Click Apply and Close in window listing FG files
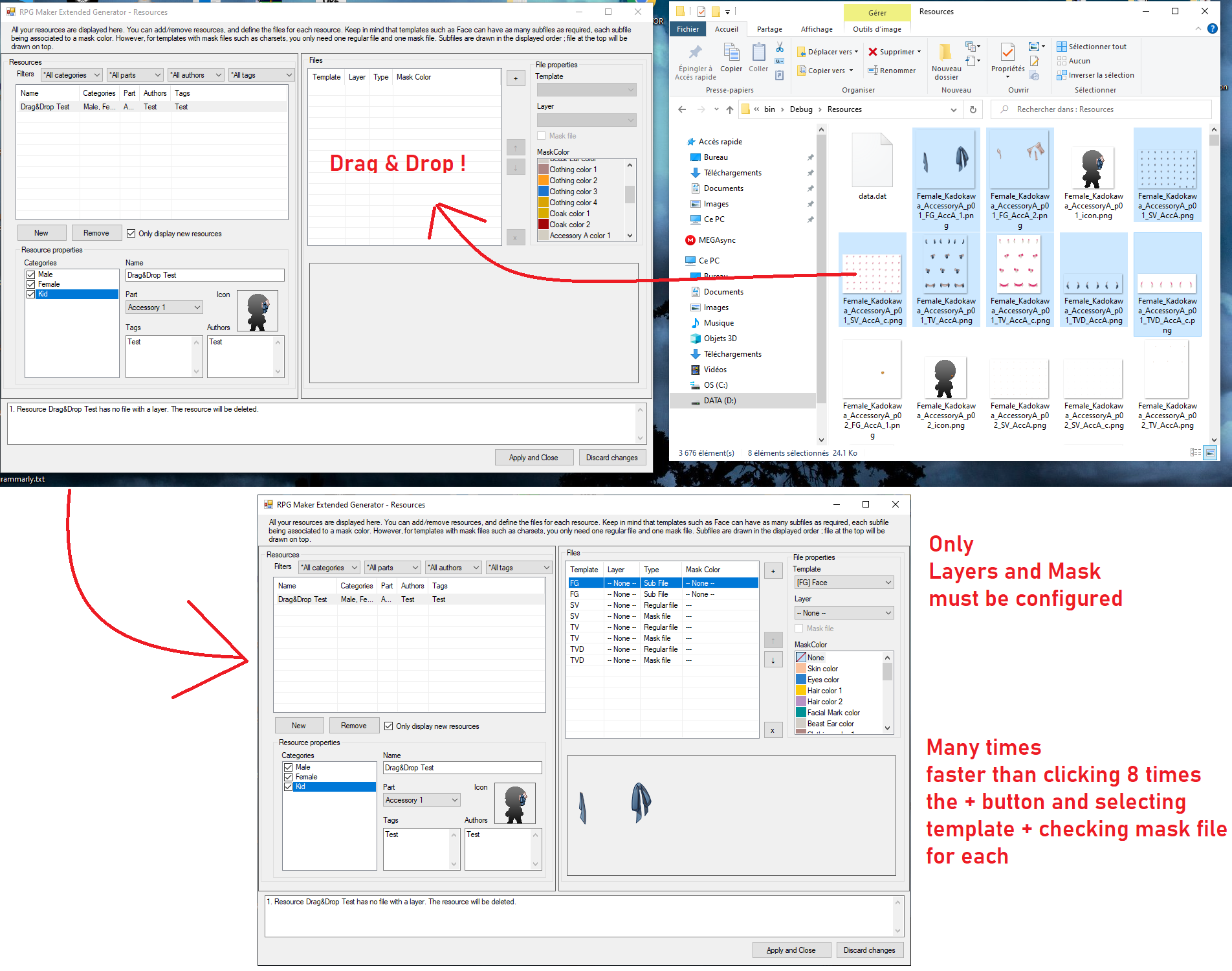1232x971 pixels. click(791, 950)
